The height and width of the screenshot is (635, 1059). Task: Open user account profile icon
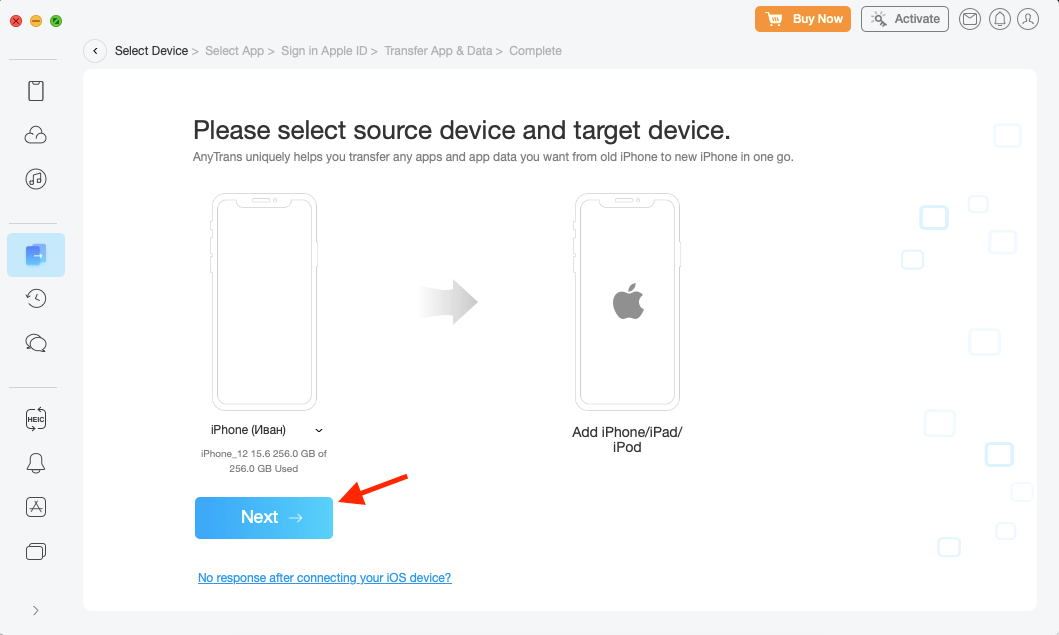(1027, 19)
